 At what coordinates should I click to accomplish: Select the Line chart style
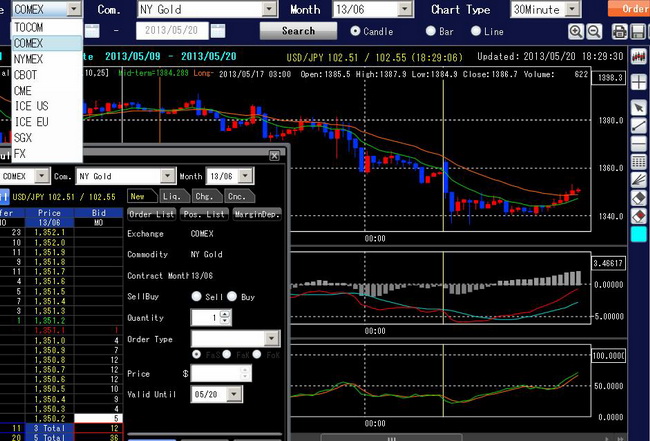pos(476,31)
